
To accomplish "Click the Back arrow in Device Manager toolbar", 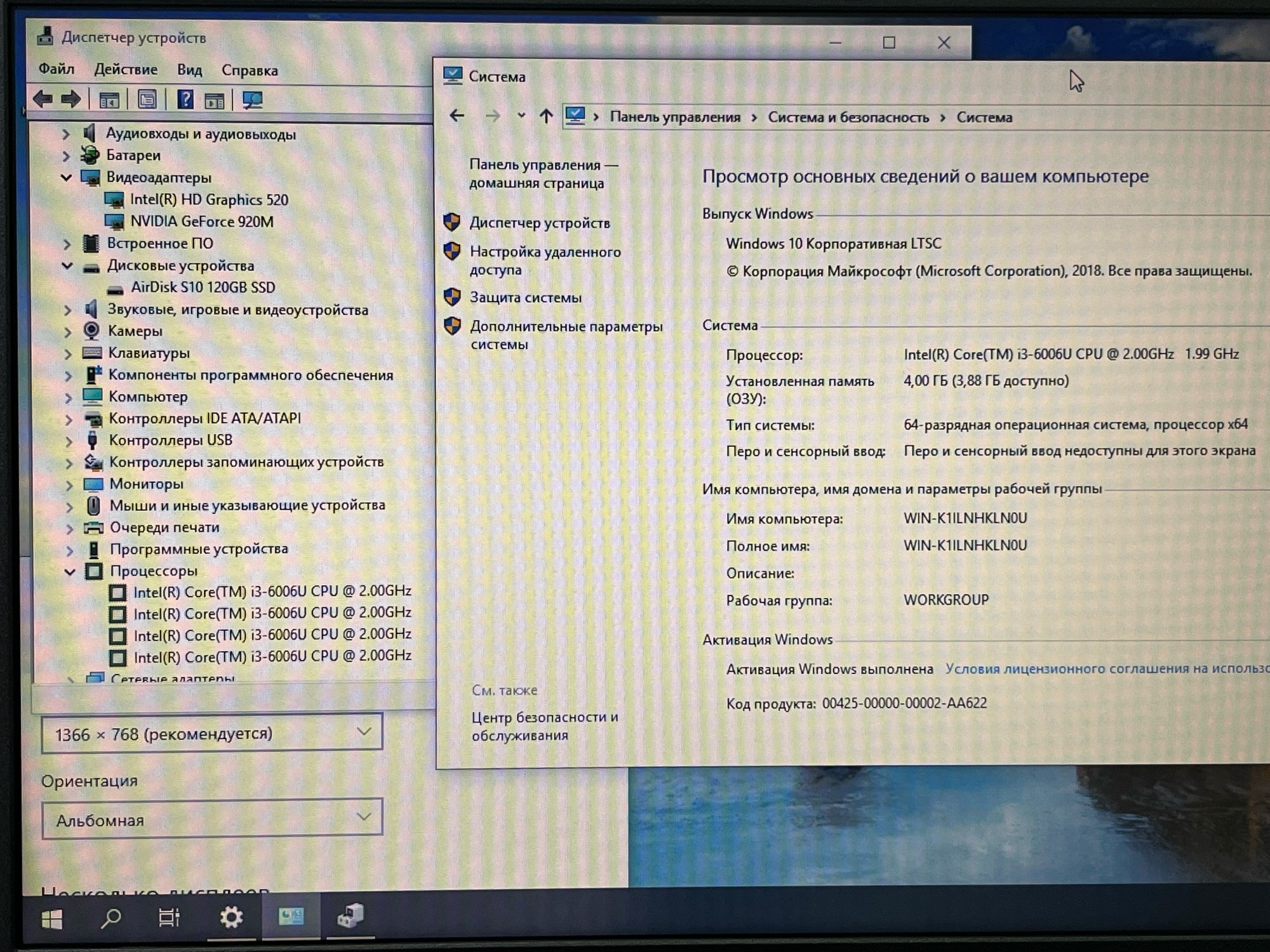I will pos(43,99).
